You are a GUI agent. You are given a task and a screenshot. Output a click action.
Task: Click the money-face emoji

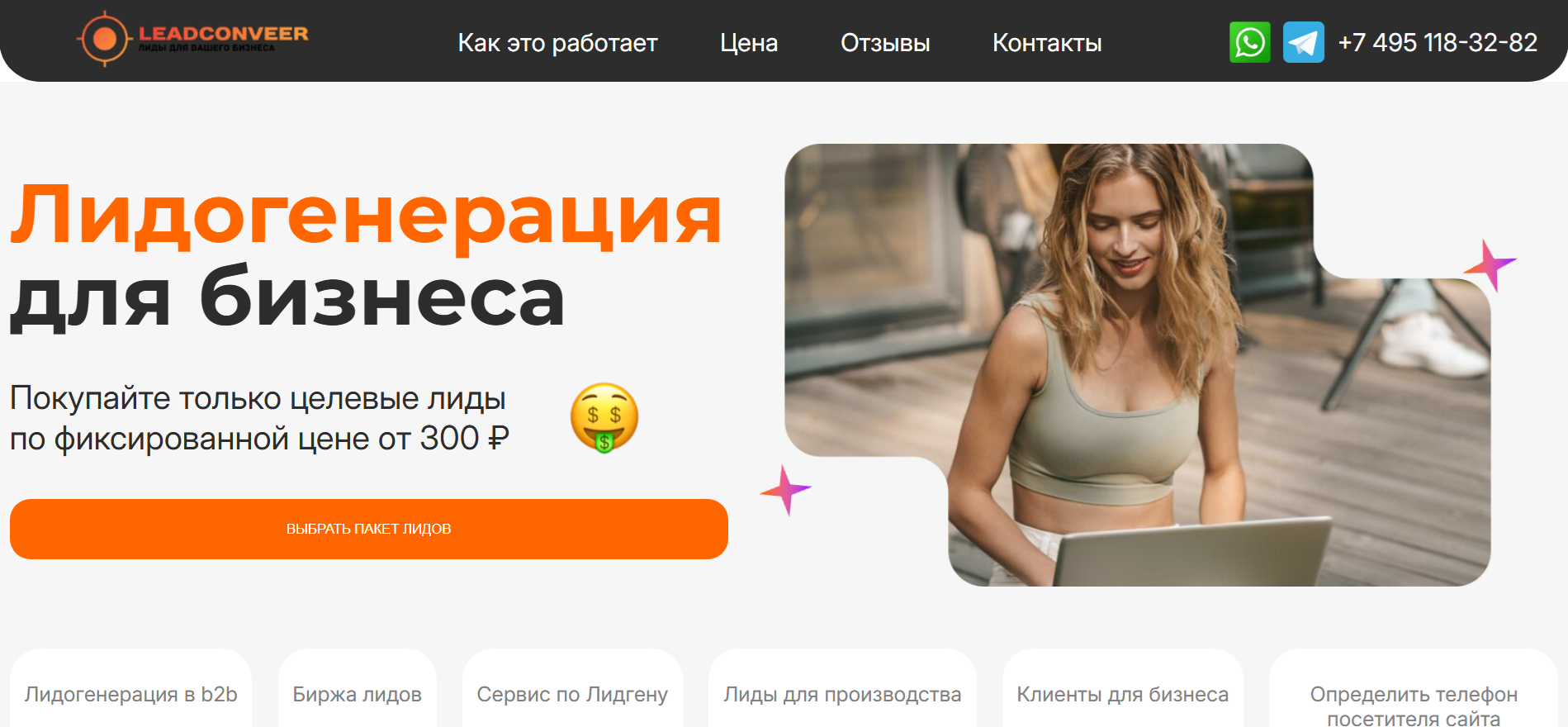tap(604, 417)
